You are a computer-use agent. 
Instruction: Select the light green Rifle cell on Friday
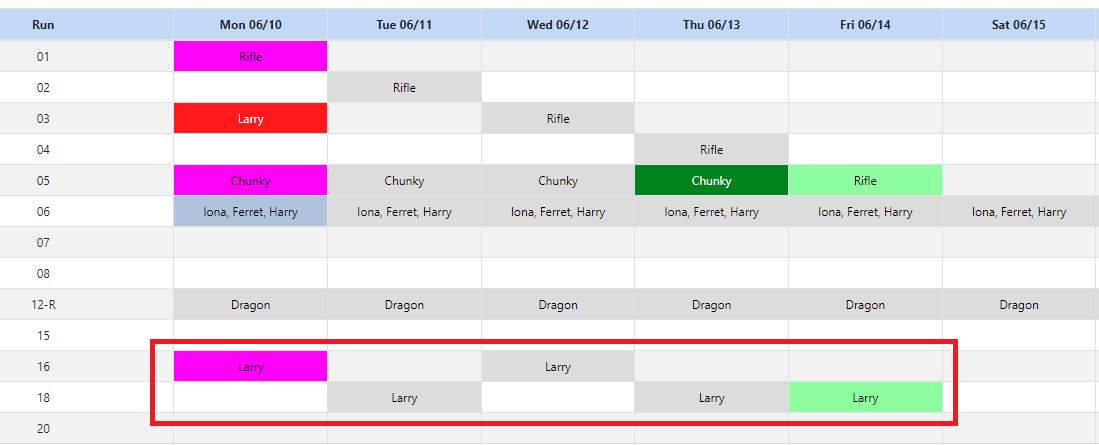click(865, 181)
